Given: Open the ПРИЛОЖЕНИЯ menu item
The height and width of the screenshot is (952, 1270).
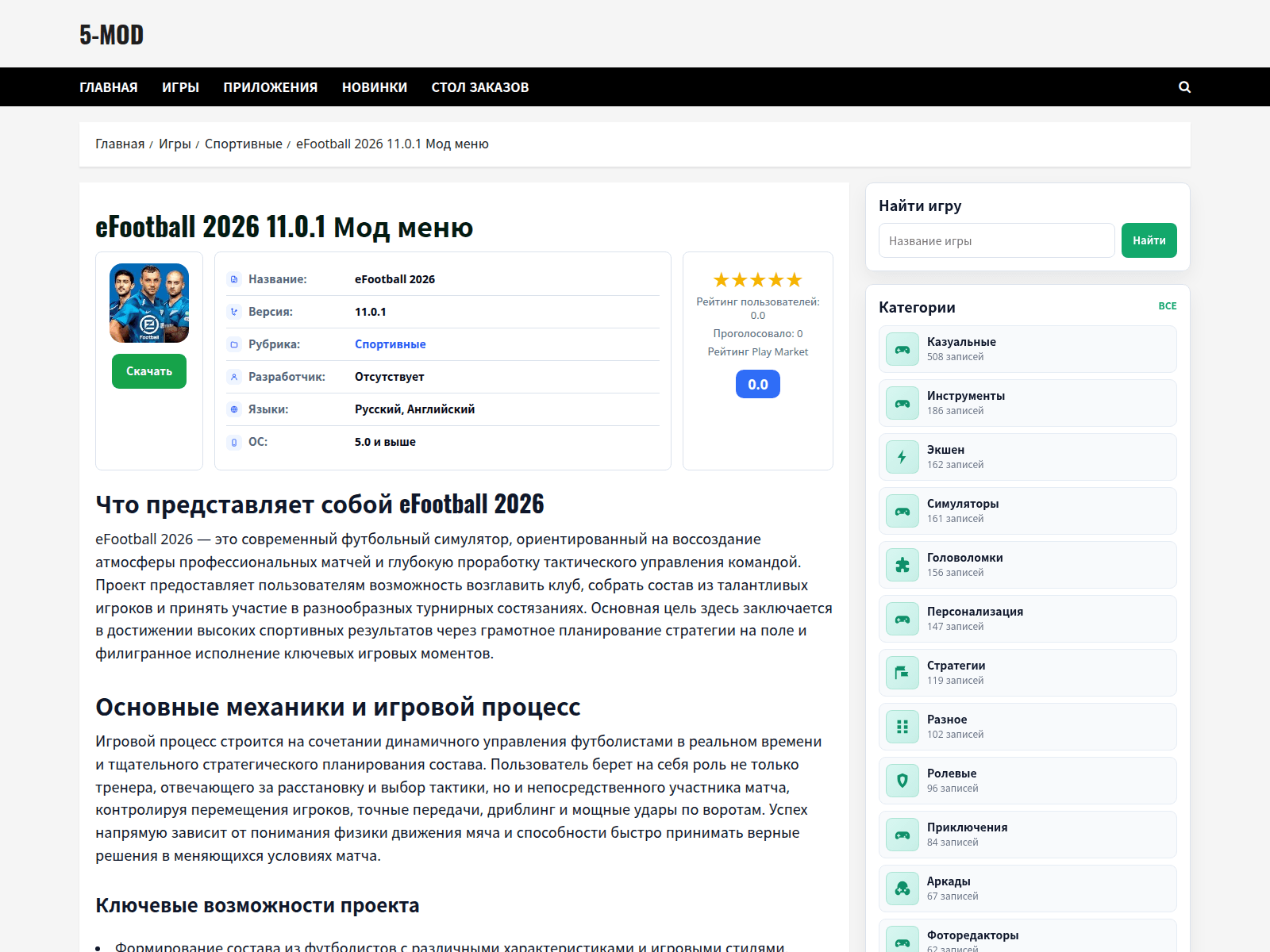Looking at the screenshot, I should [271, 87].
